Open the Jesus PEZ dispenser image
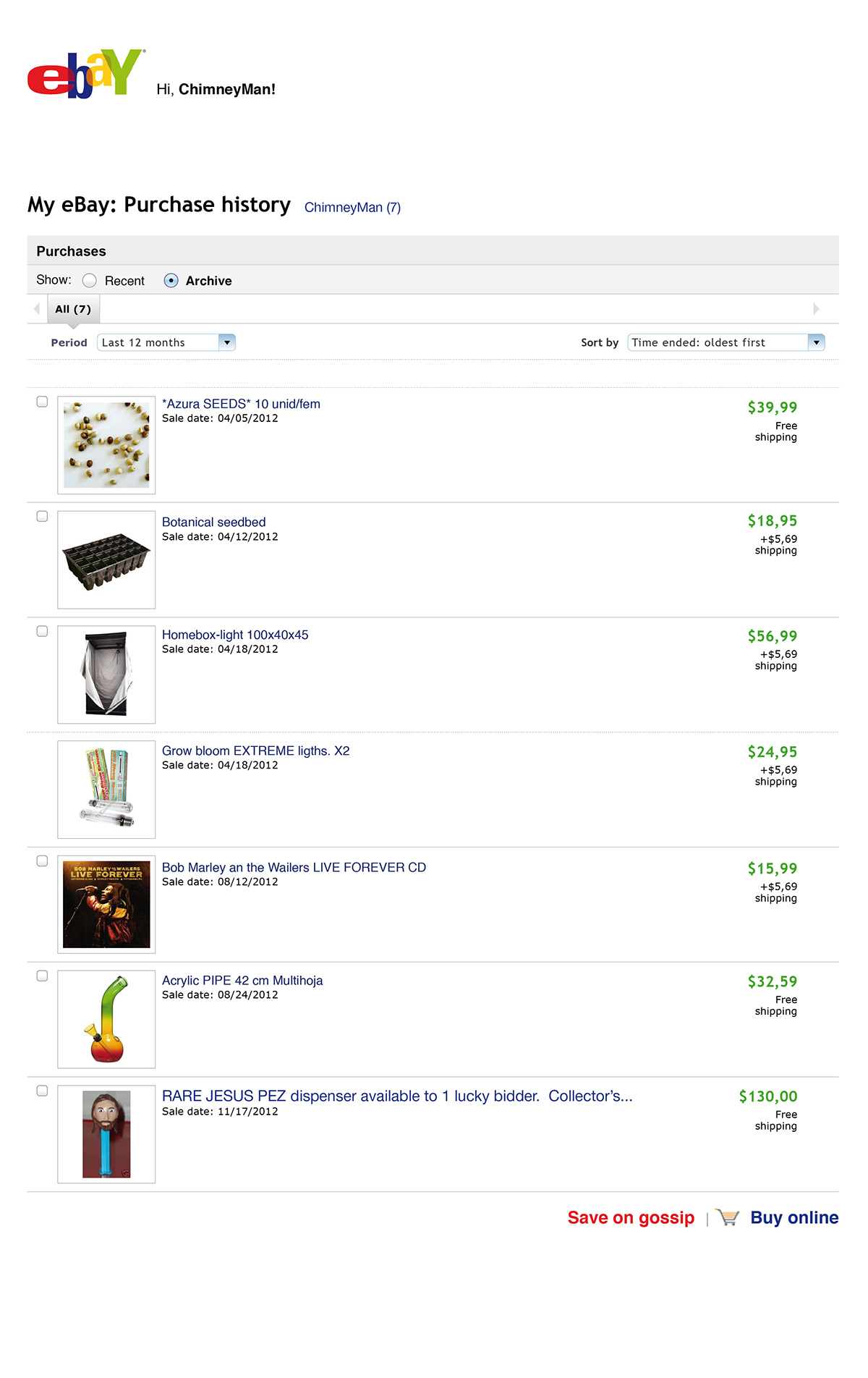 [106, 1134]
